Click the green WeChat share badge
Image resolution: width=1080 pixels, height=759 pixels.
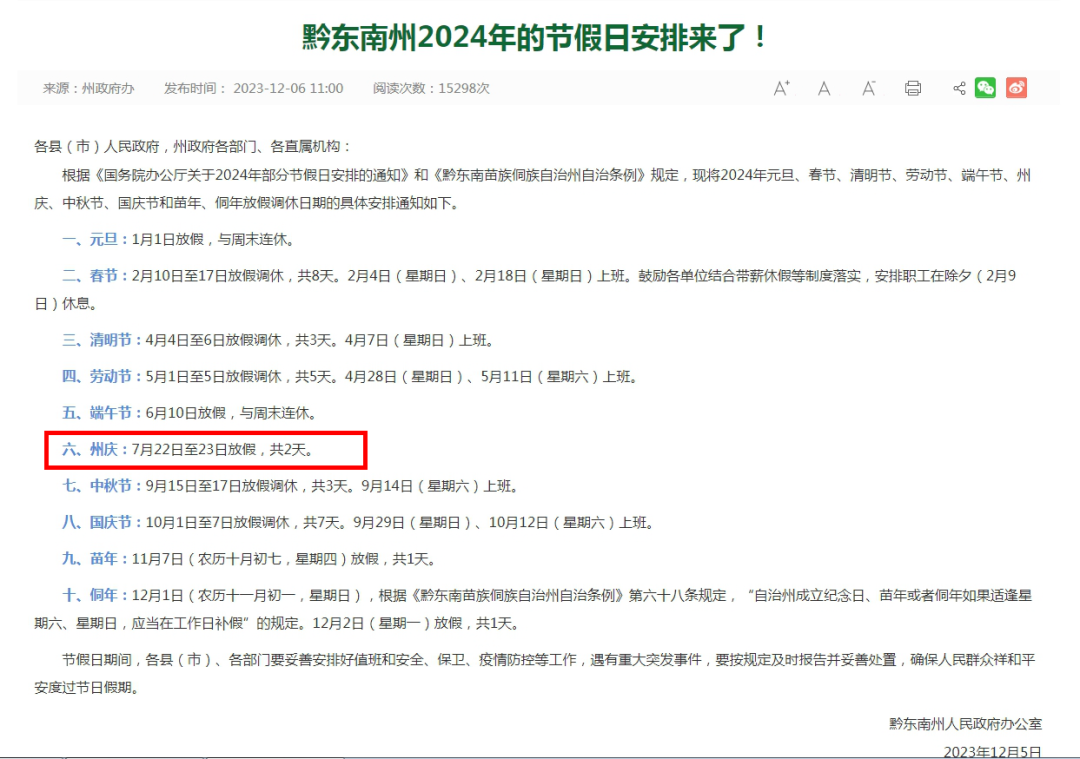click(985, 88)
